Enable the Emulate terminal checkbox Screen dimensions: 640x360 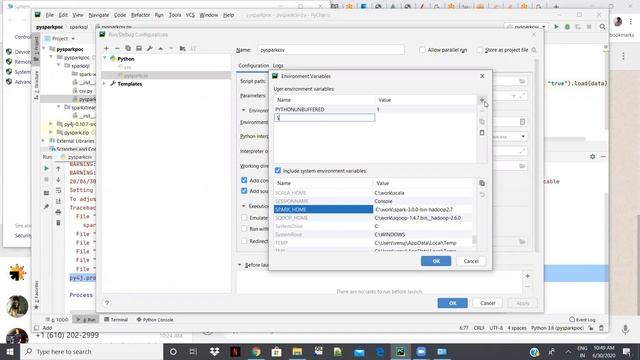pyautogui.click(x=244, y=218)
